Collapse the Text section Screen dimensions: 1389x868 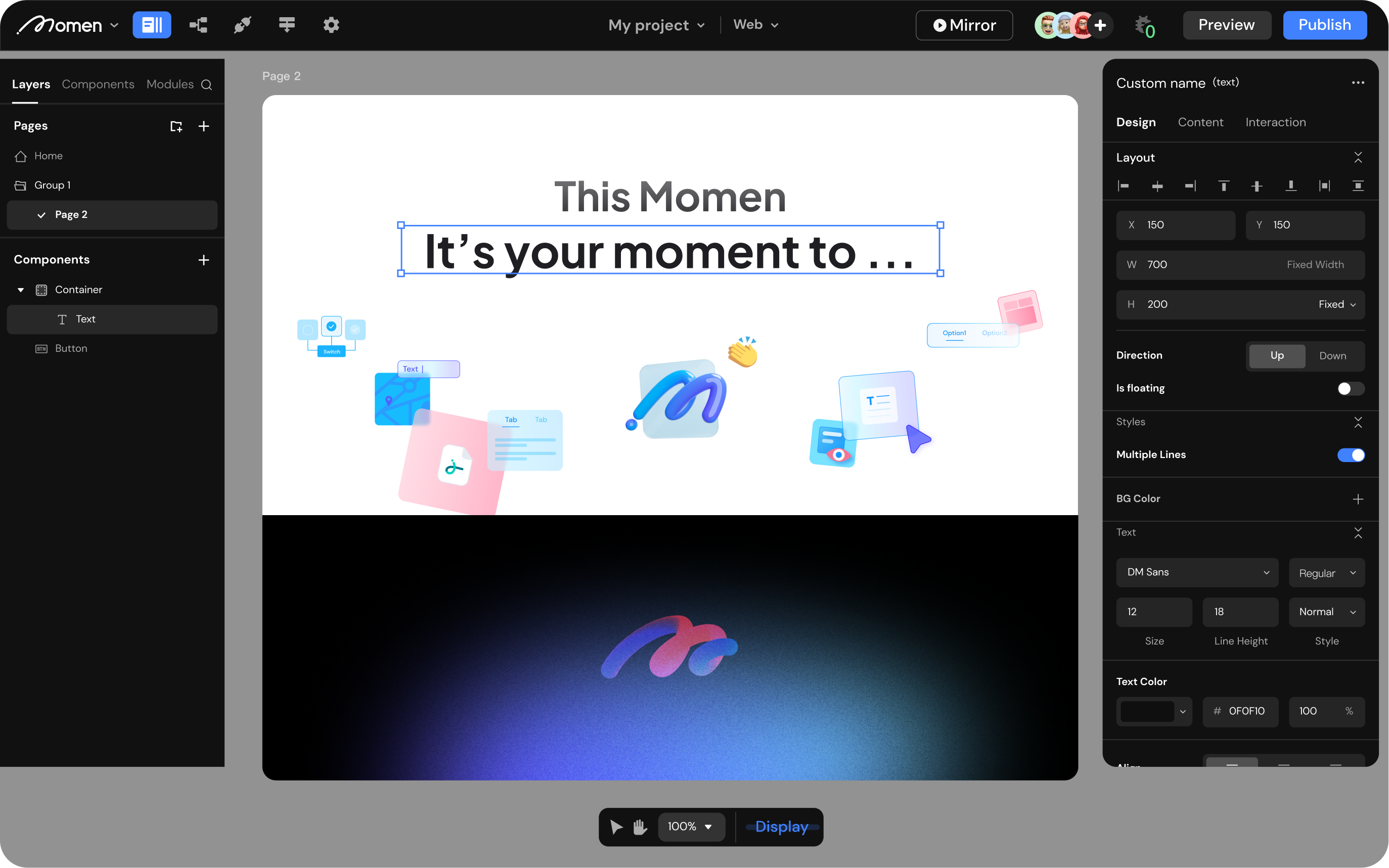tap(1358, 533)
